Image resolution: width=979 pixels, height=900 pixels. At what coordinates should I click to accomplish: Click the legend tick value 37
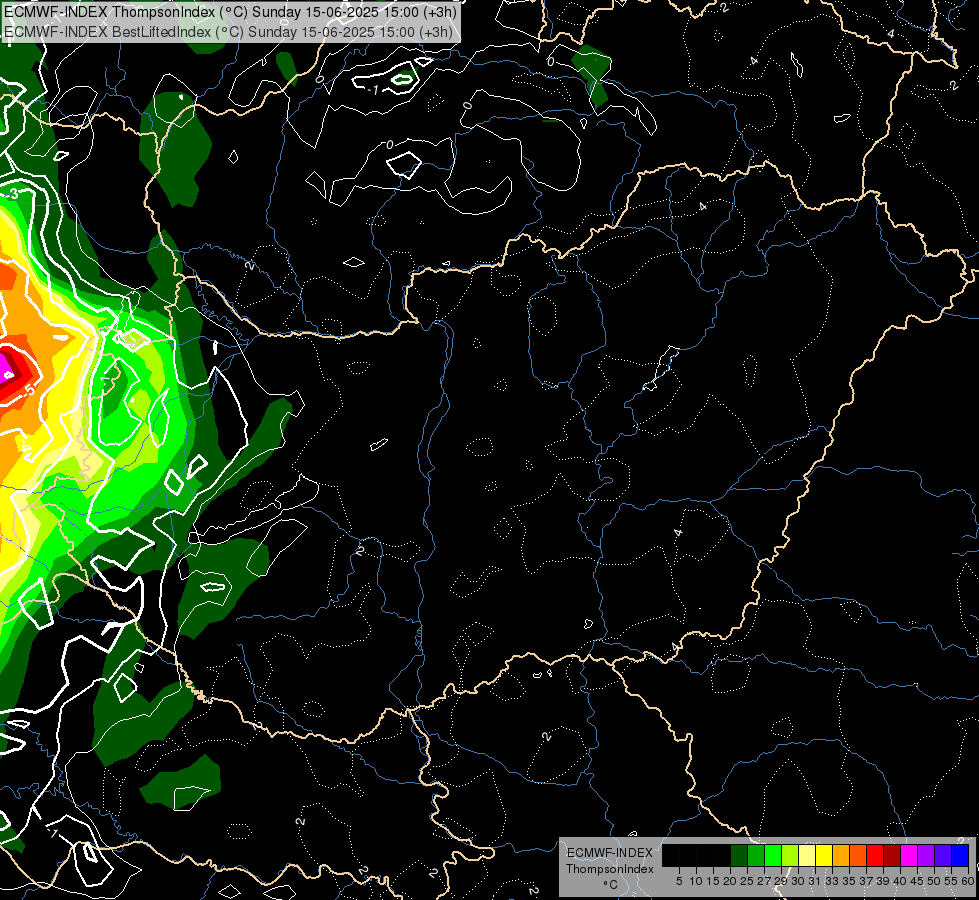866,881
